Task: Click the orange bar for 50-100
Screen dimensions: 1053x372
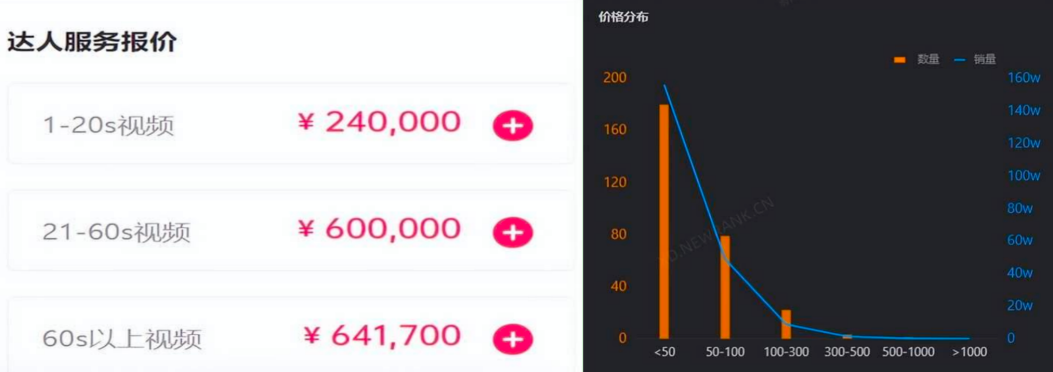Action: (725, 287)
